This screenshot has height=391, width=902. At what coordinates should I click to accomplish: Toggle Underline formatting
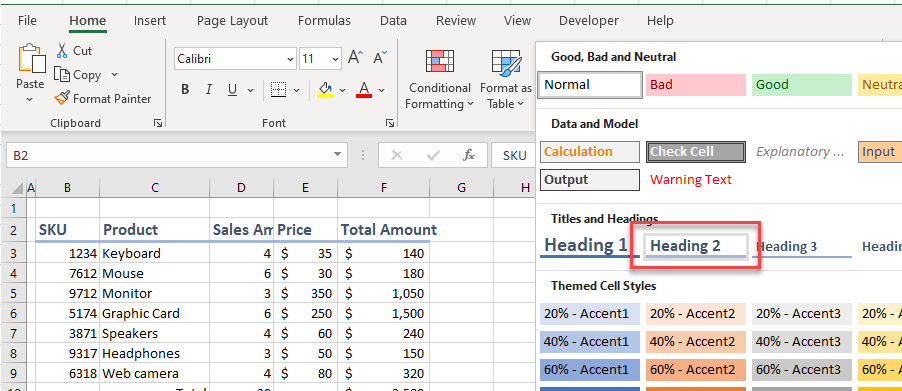tap(232, 90)
